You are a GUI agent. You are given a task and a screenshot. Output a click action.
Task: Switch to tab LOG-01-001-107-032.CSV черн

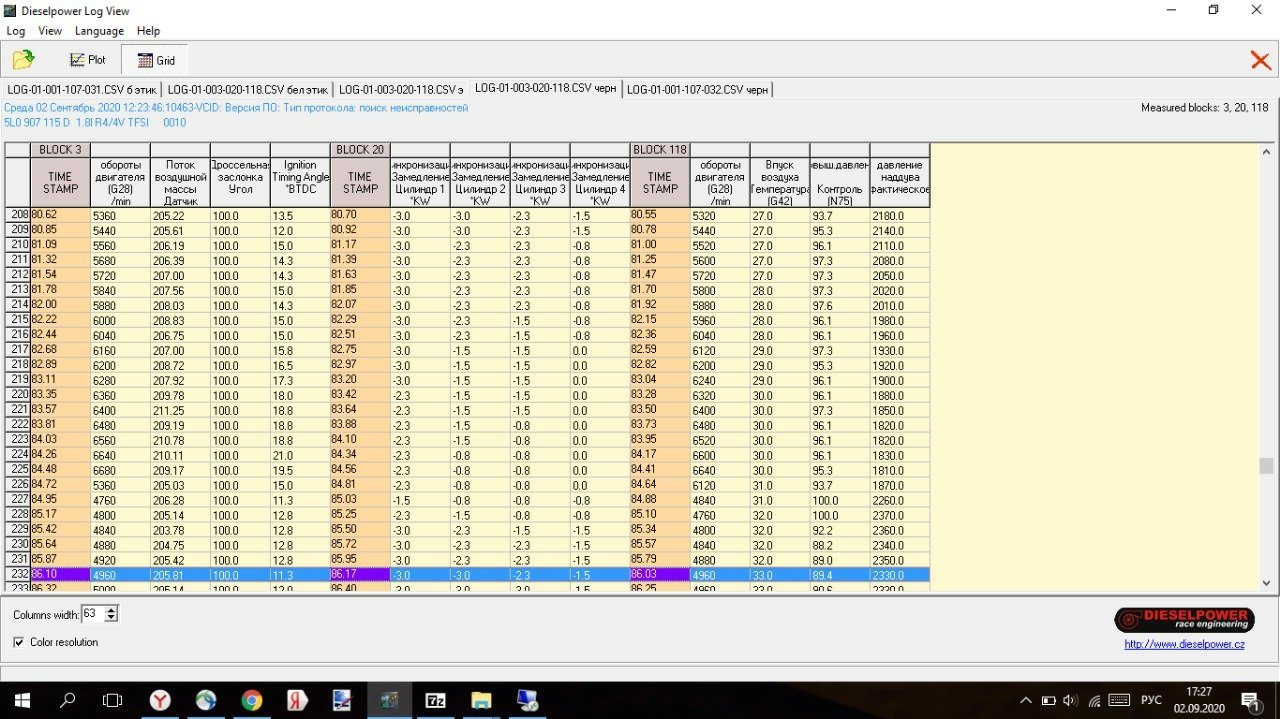pyautogui.click(x=698, y=89)
